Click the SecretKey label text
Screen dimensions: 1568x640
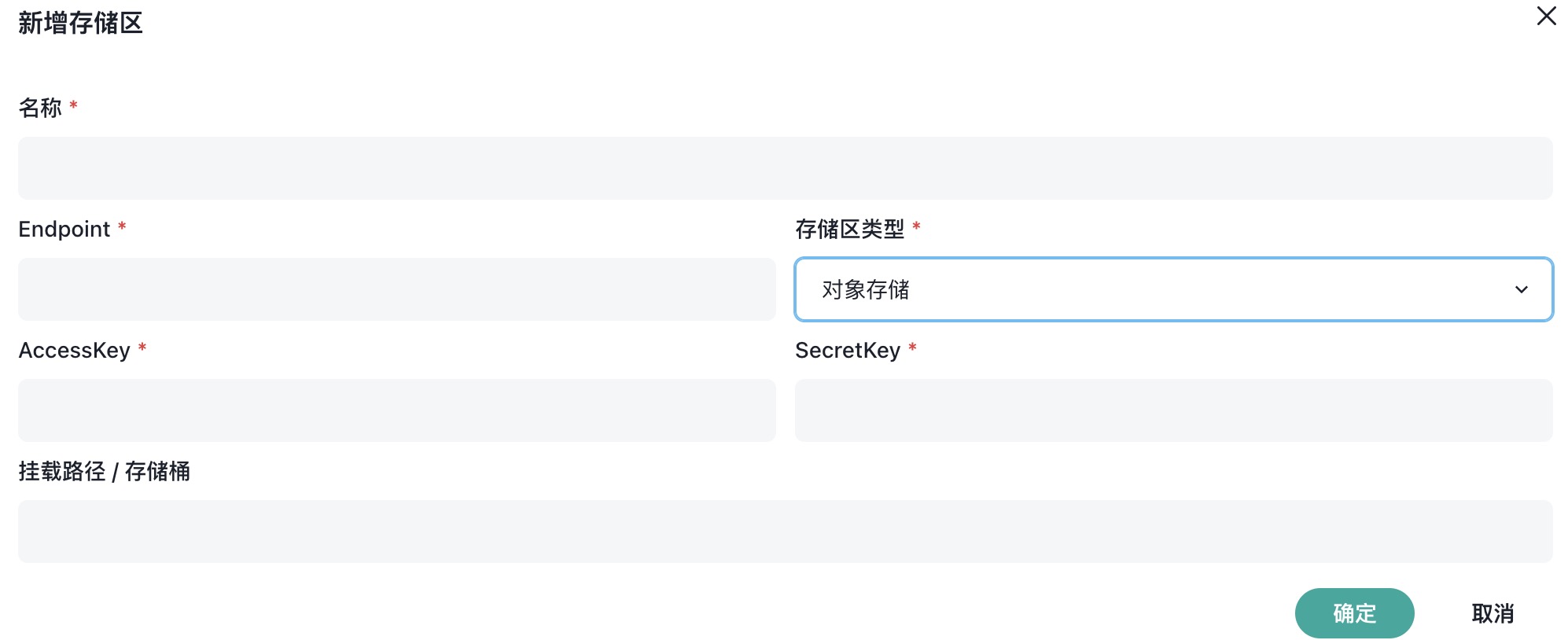pyautogui.click(x=848, y=350)
